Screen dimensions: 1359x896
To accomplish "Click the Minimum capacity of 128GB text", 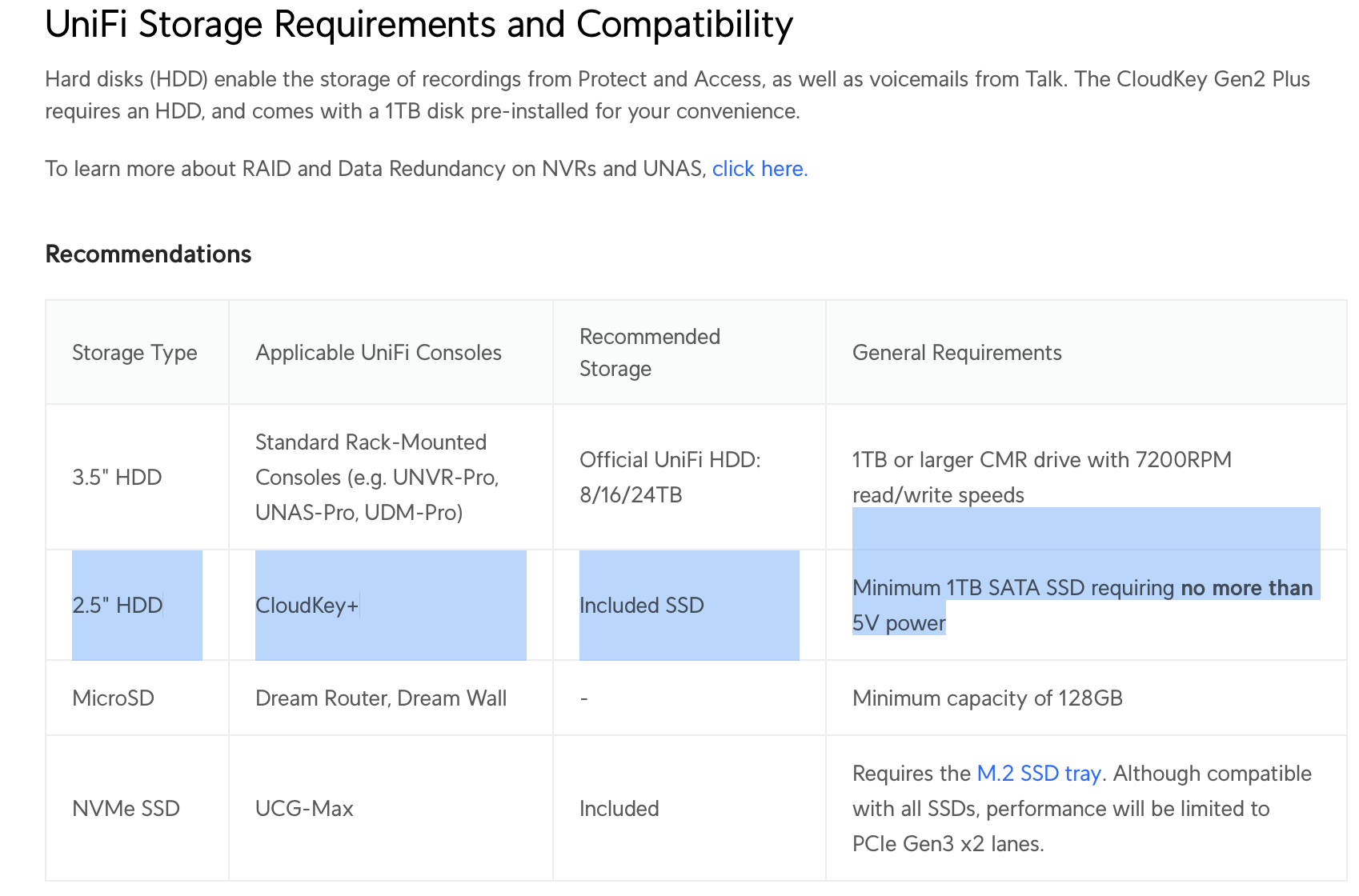I will click(987, 698).
